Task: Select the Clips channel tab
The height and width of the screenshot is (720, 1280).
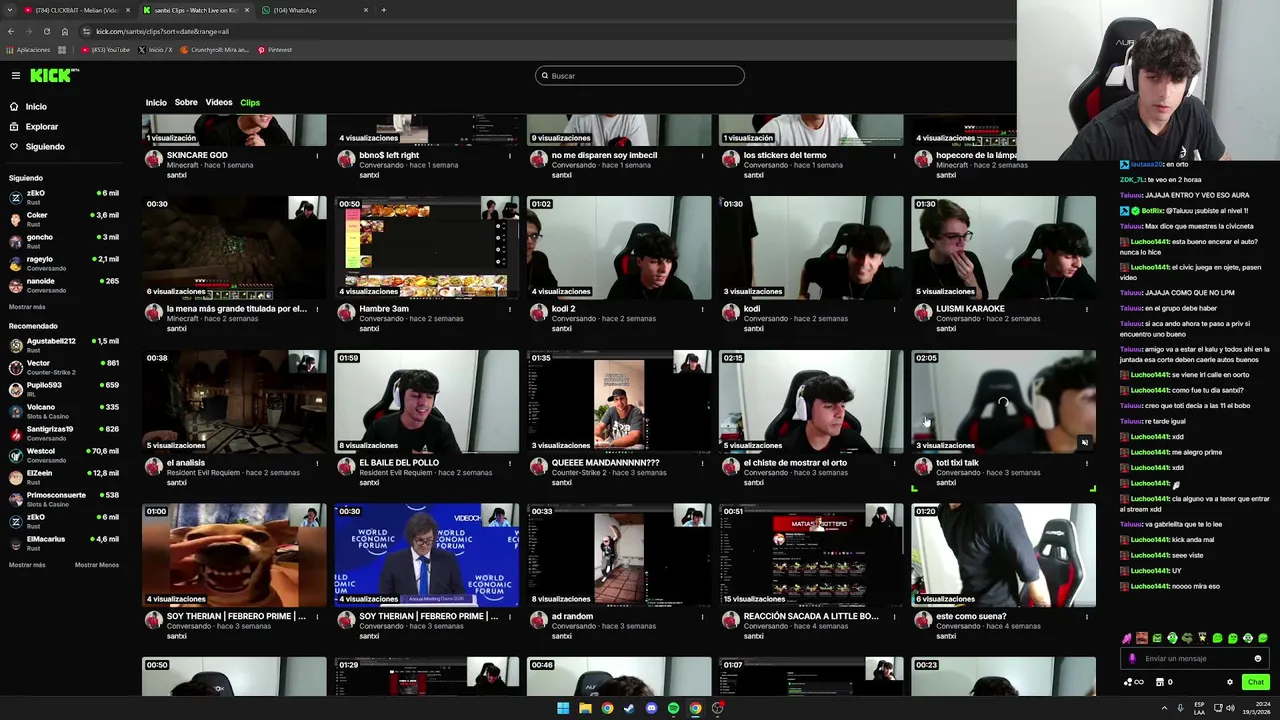Action: (250, 103)
